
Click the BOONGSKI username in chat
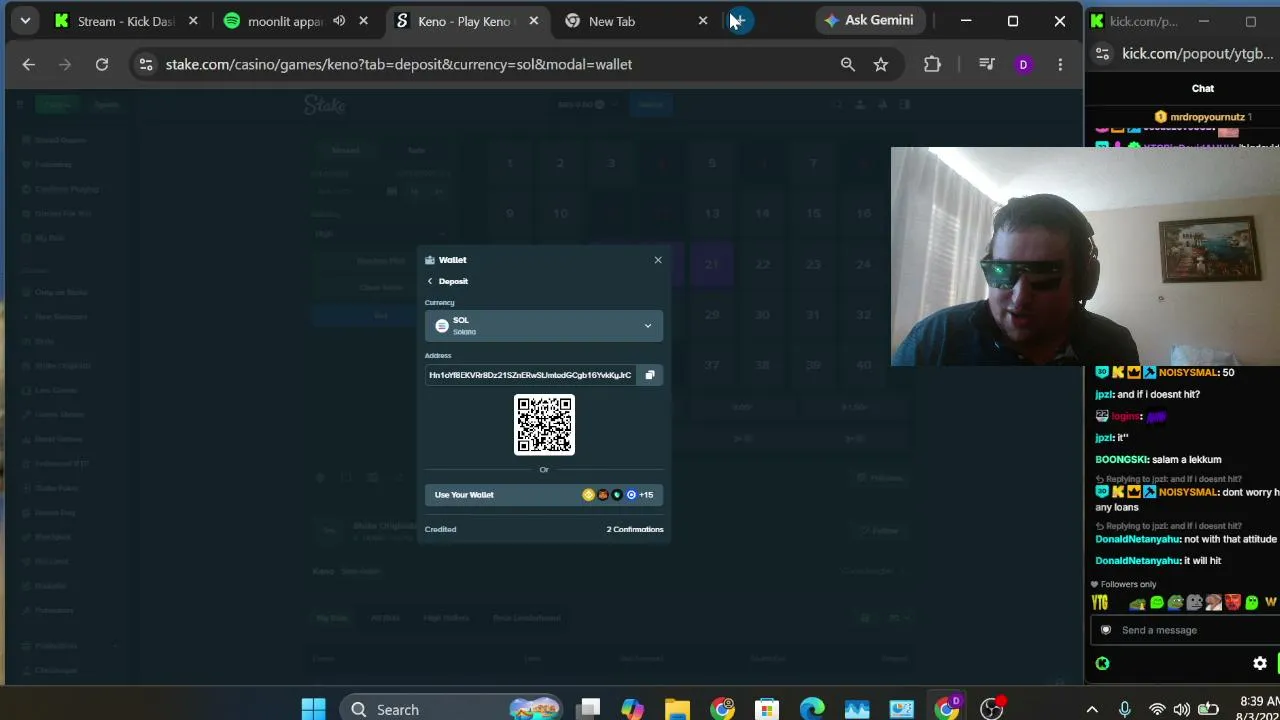(1120, 459)
